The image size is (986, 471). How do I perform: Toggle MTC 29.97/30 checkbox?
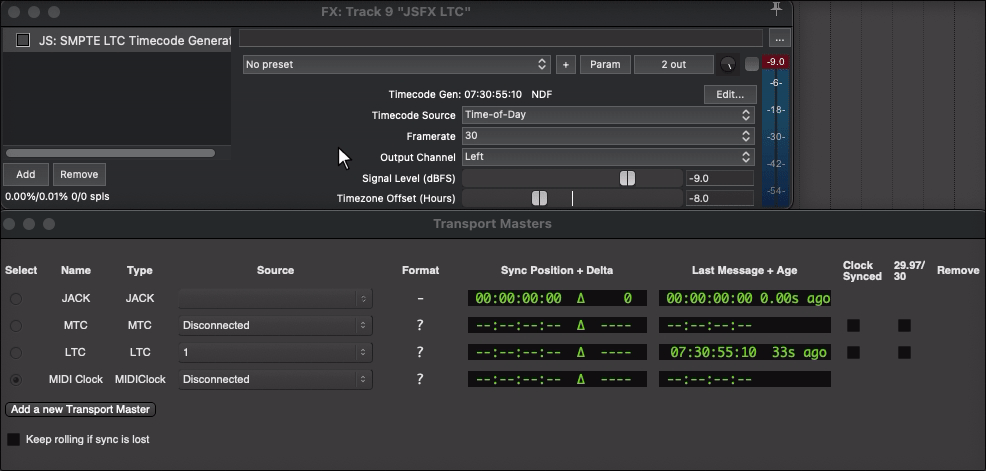pos(904,326)
